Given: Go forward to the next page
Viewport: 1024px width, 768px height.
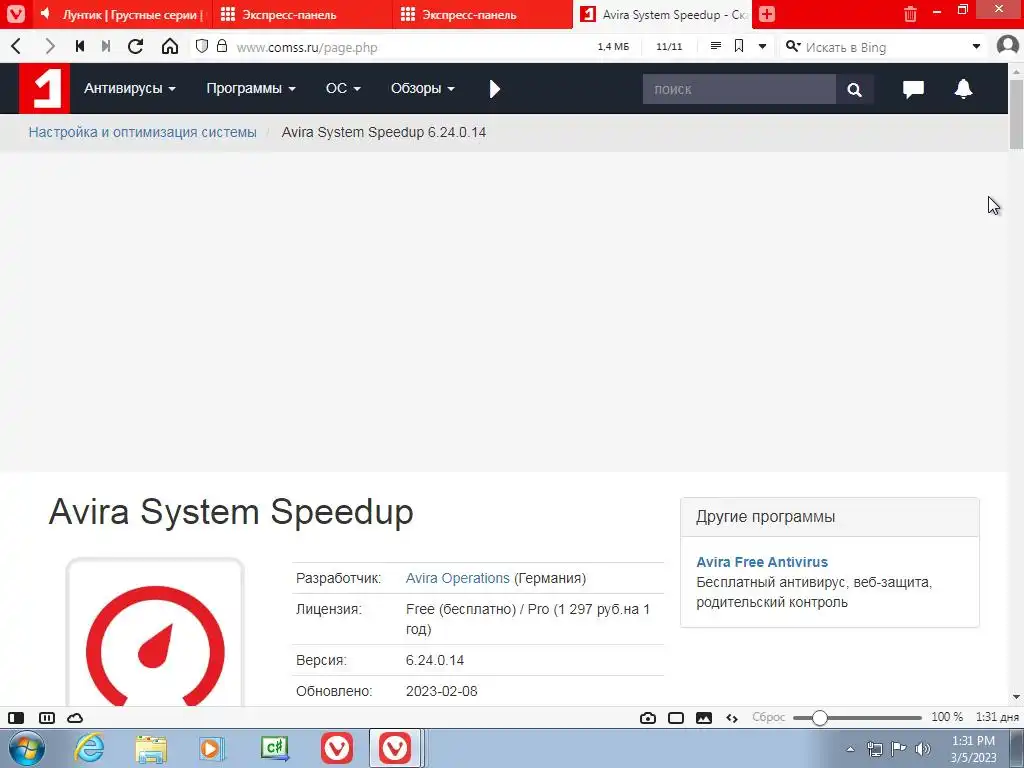Looking at the screenshot, I should (x=50, y=46).
